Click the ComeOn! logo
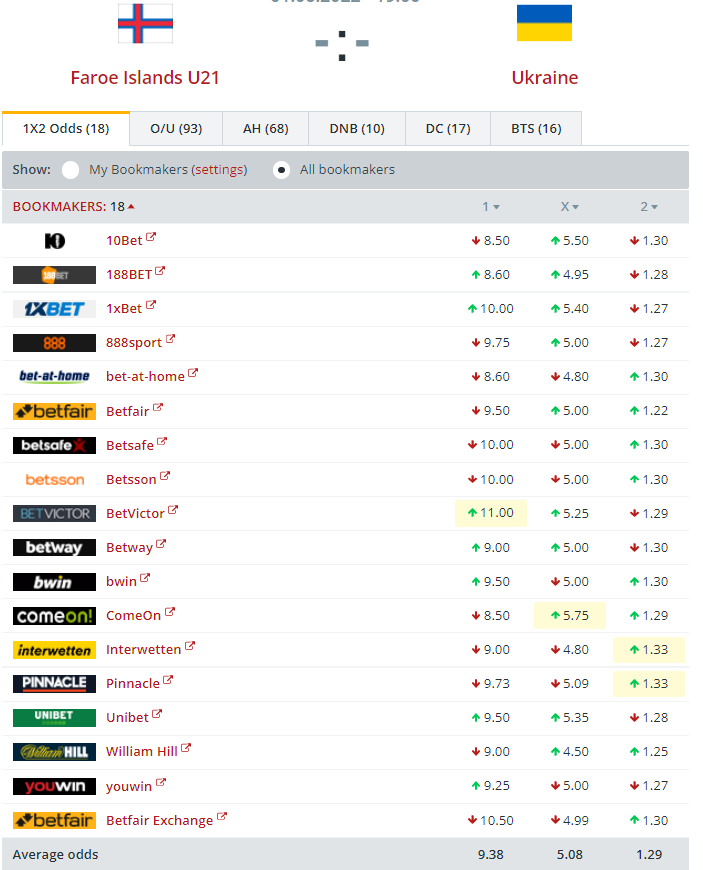 click(x=54, y=616)
